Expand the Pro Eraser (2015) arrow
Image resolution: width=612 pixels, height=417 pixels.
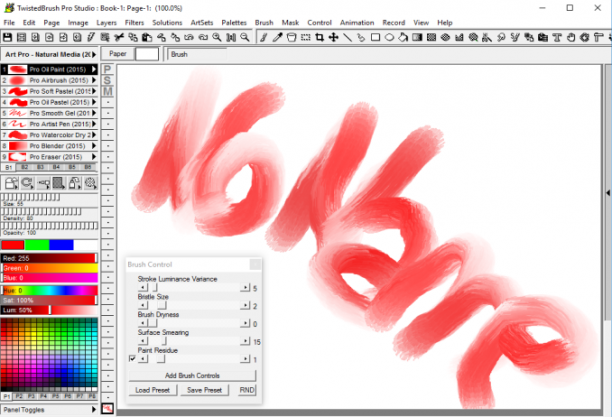[94, 157]
